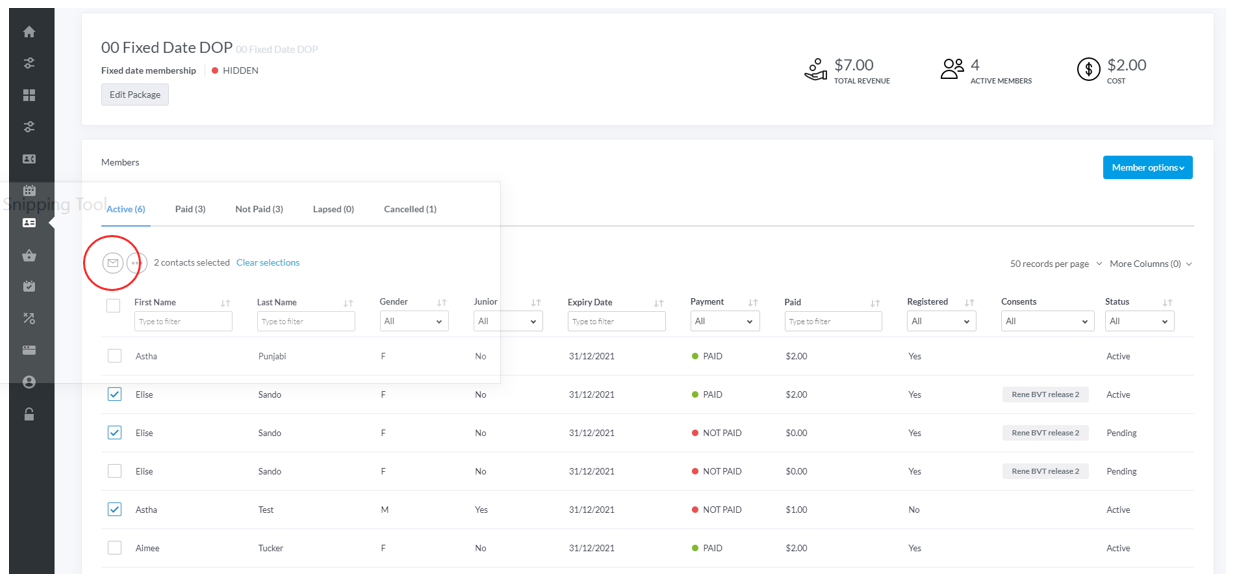
Task: Open the dashboard grid icon in sidebar
Action: [x=29, y=95]
